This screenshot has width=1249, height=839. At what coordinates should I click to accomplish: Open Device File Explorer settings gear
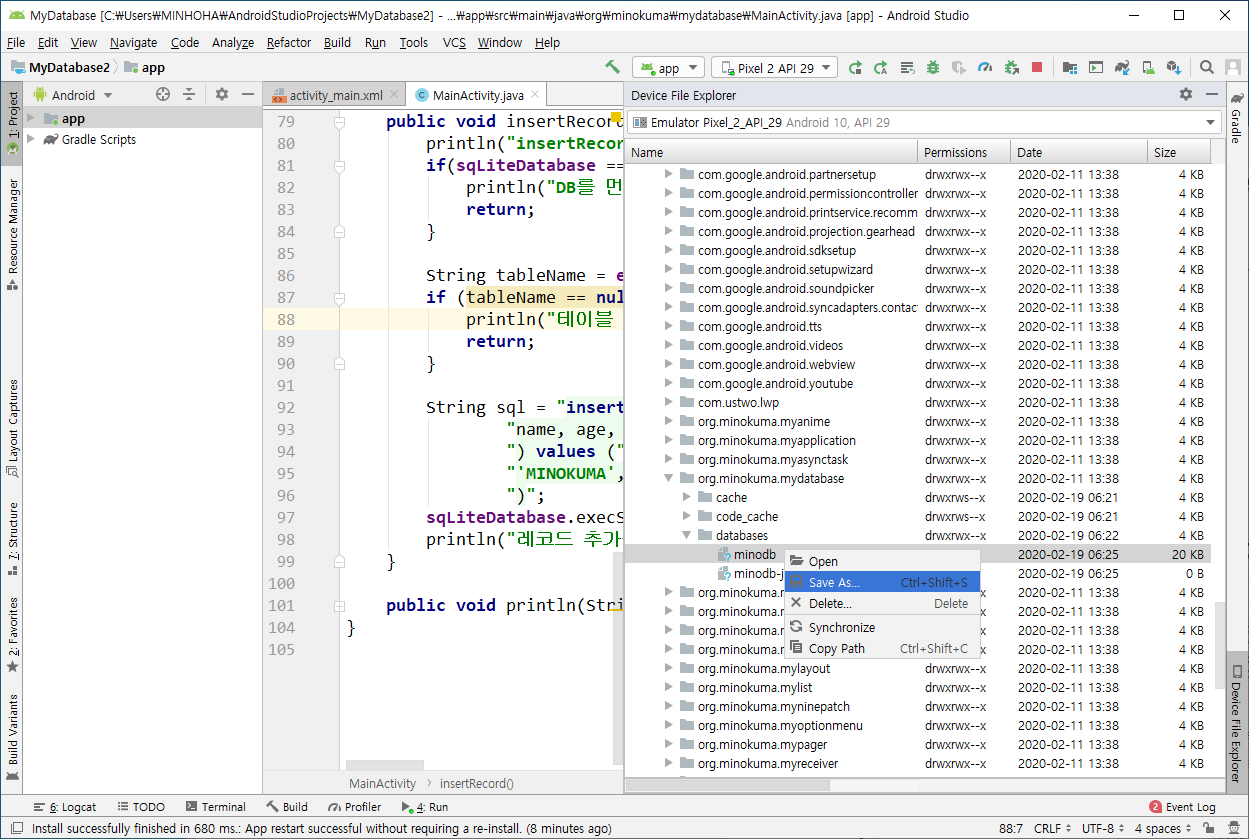[x=1186, y=94]
